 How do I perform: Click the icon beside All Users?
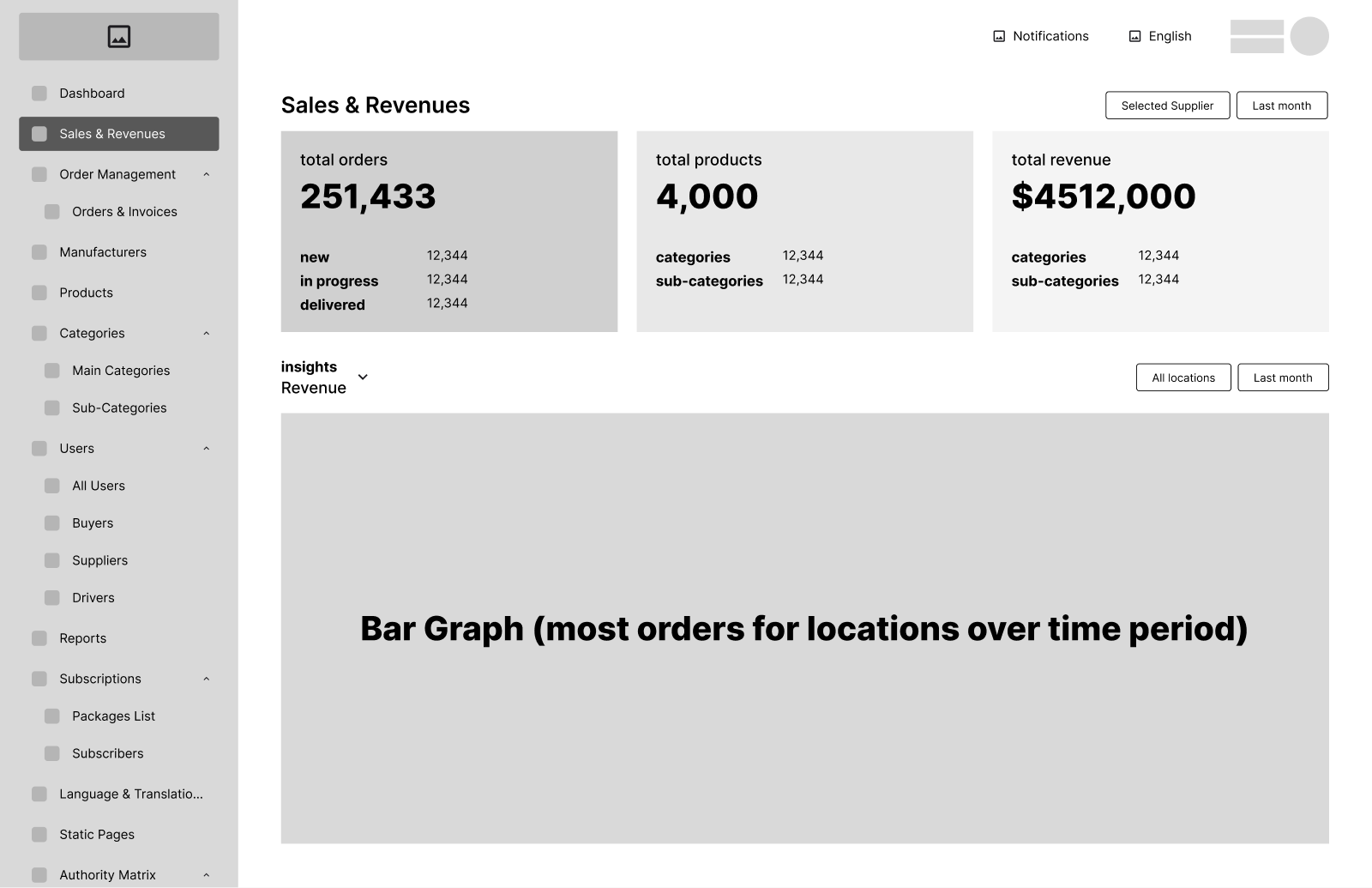point(52,486)
